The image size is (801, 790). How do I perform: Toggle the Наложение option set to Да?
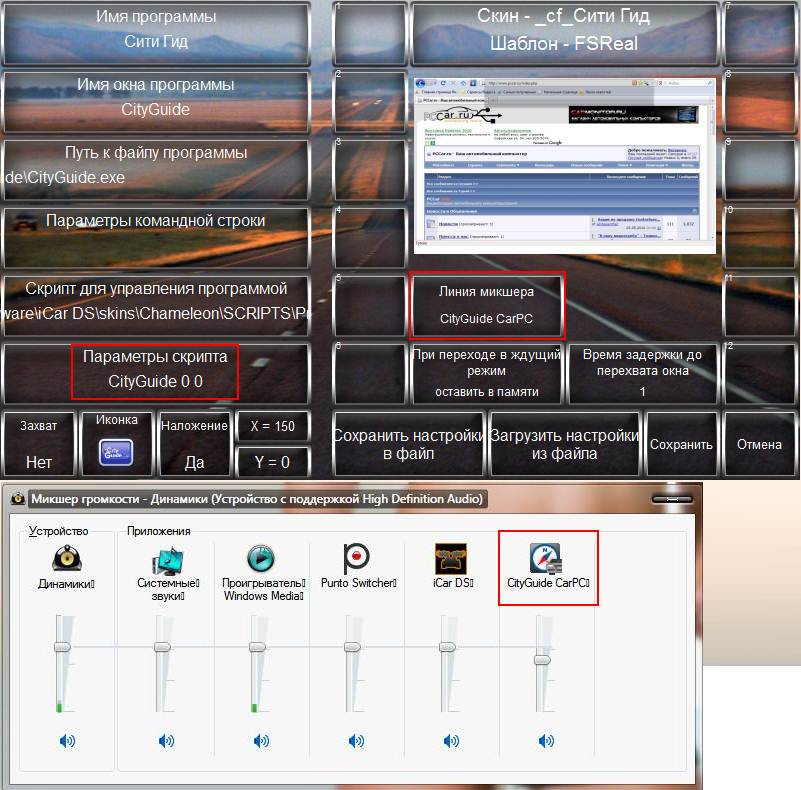coord(194,444)
